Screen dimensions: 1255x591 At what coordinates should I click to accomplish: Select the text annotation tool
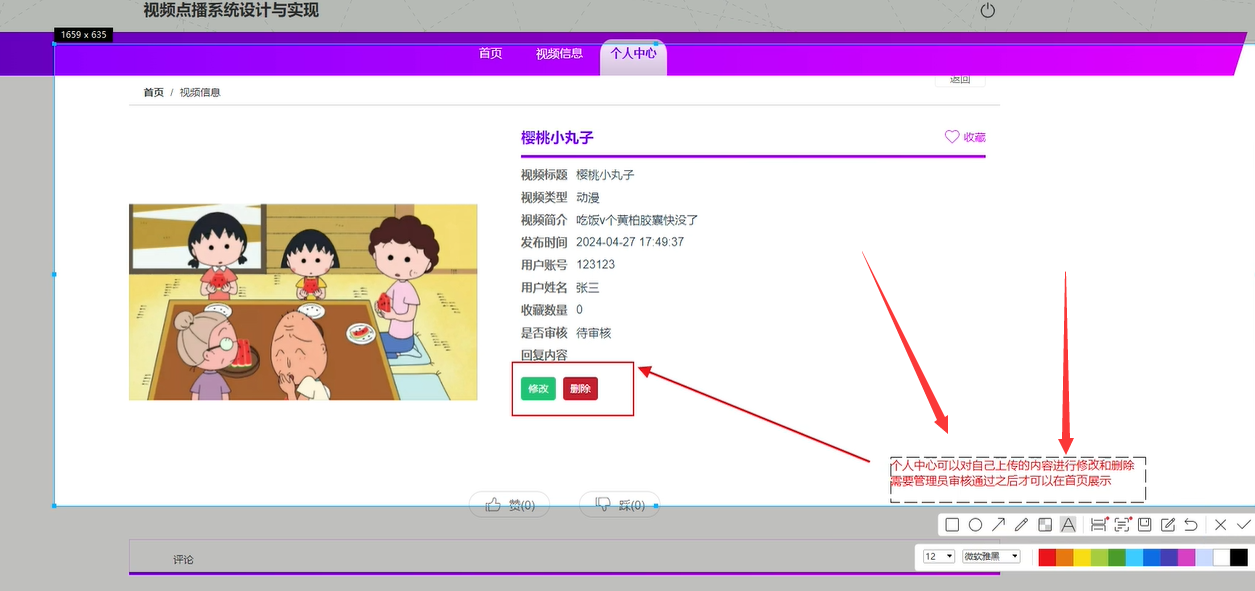click(x=1068, y=525)
